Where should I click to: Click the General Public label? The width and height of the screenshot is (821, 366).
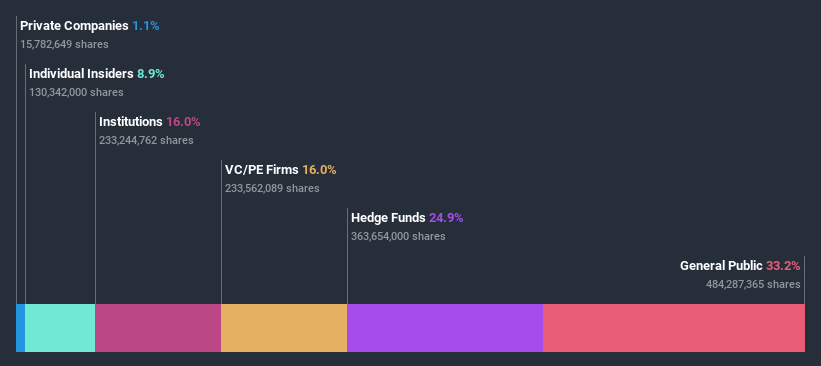(721, 266)
